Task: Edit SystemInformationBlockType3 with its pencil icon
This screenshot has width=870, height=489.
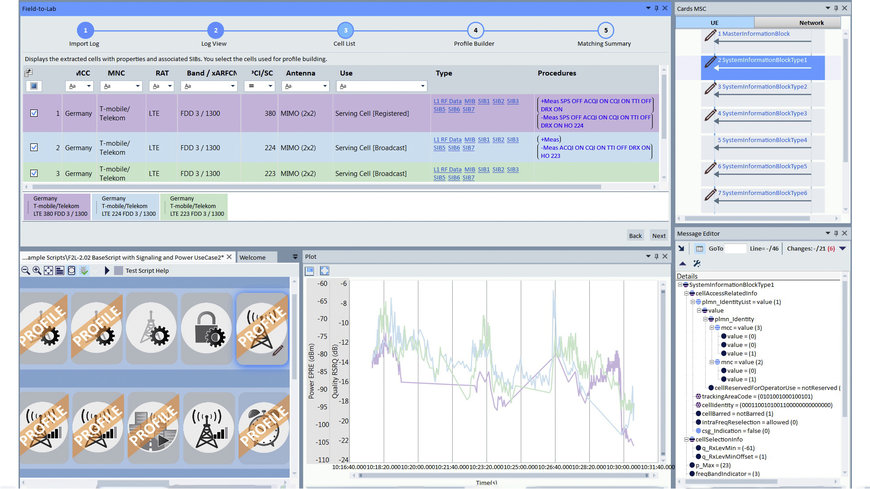Action: point(710,115)
